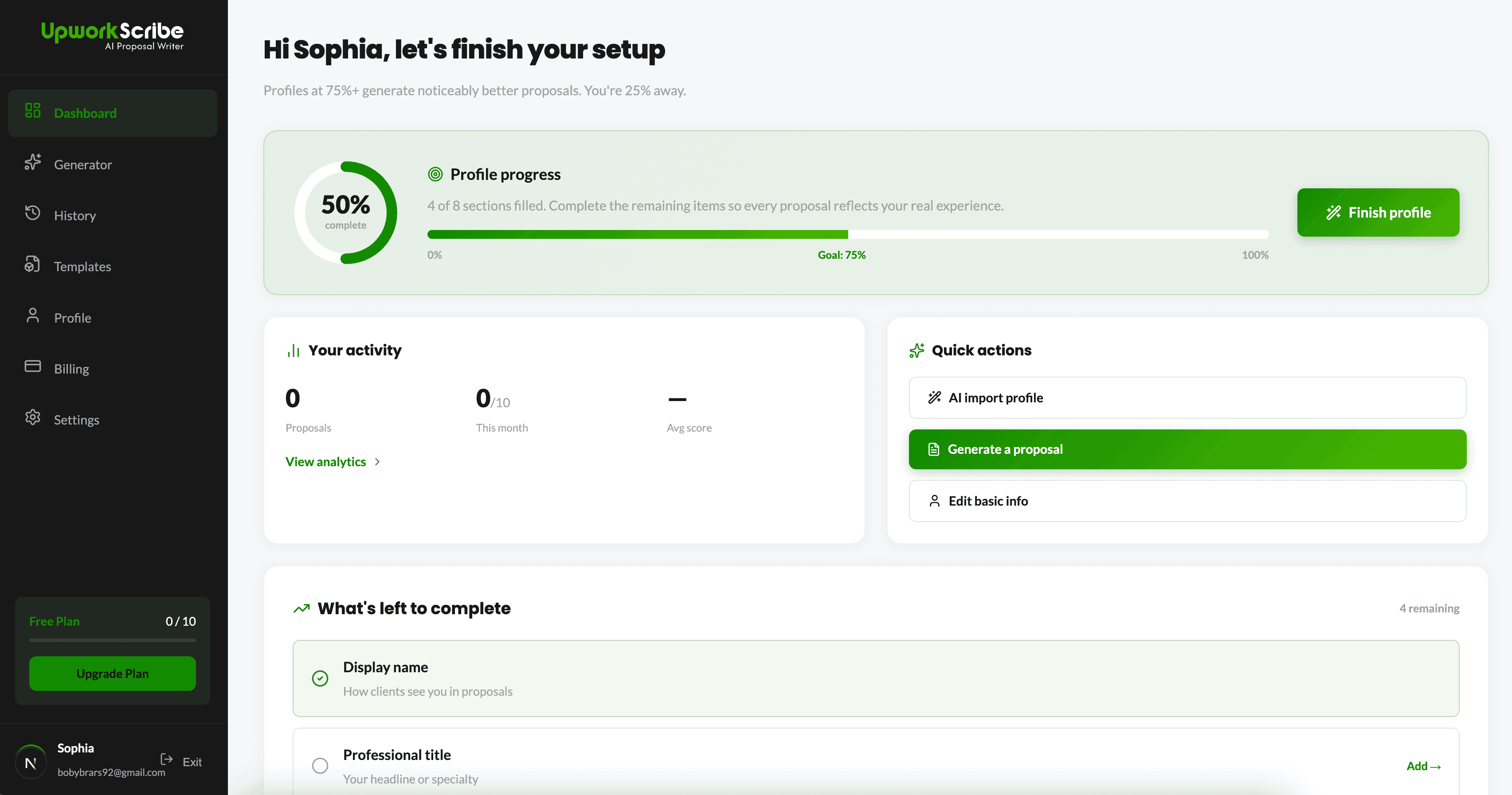Click the bobybrars92@gmail.com email
The width and height of the screenshot is (1512, 795).
tap(112, 772)
